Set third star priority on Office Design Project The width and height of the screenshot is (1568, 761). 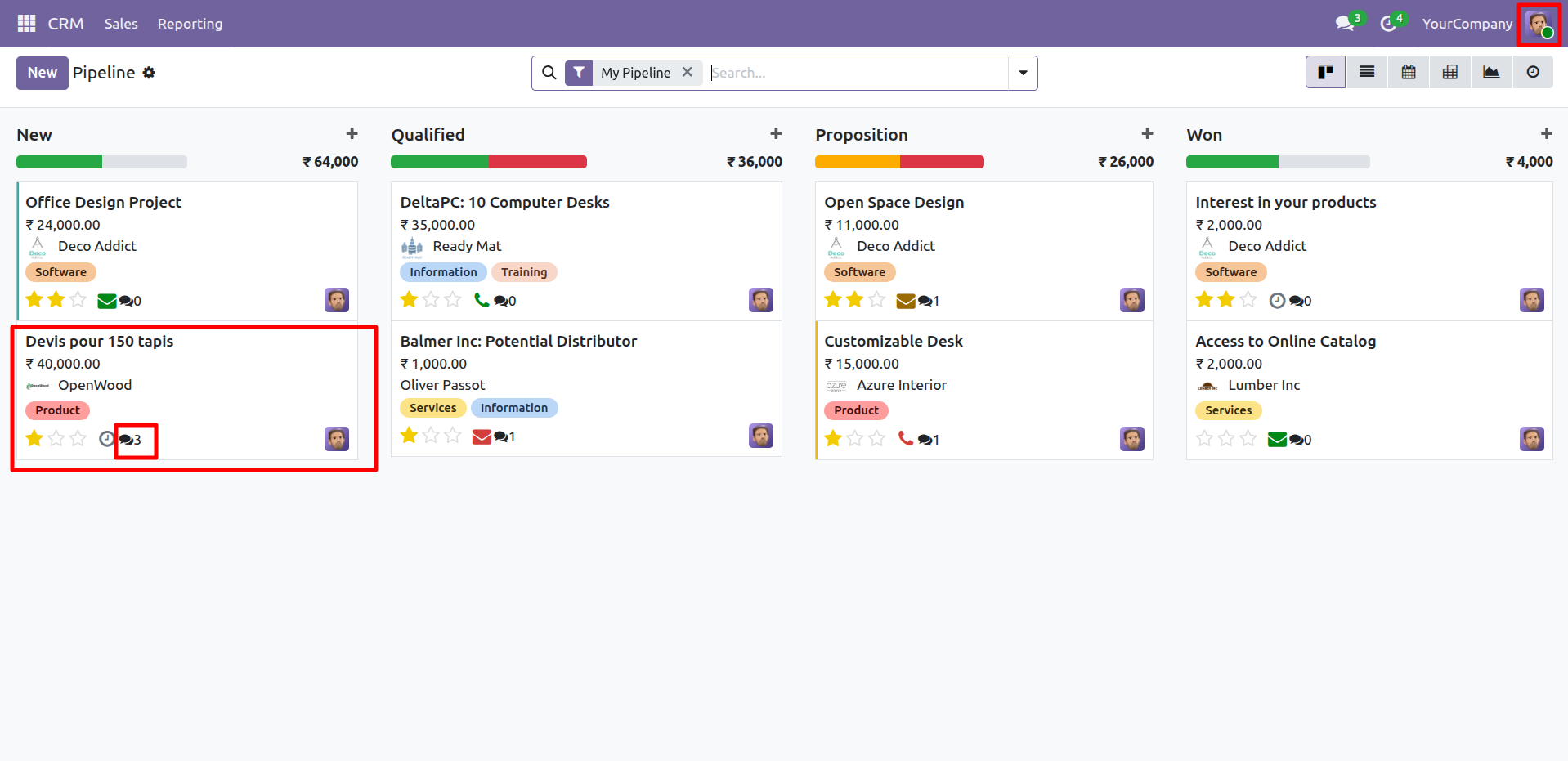coord(78,300)
